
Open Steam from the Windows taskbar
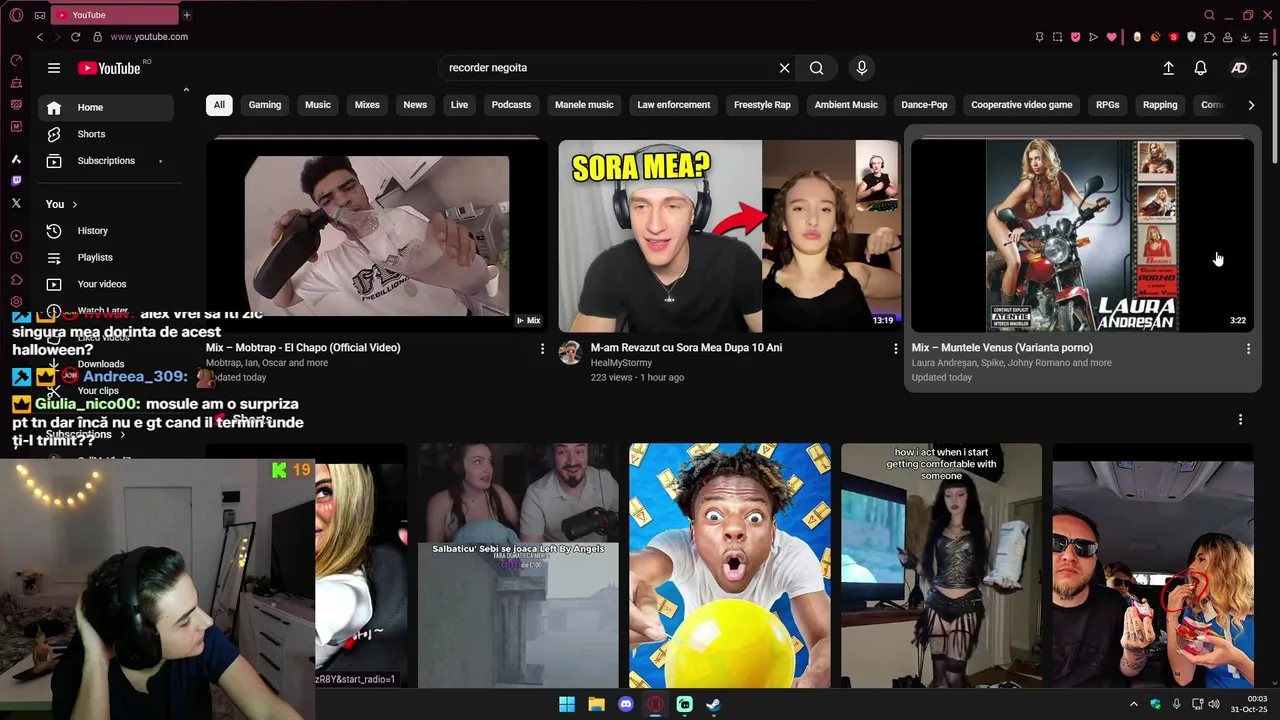[x=713, y=704]
